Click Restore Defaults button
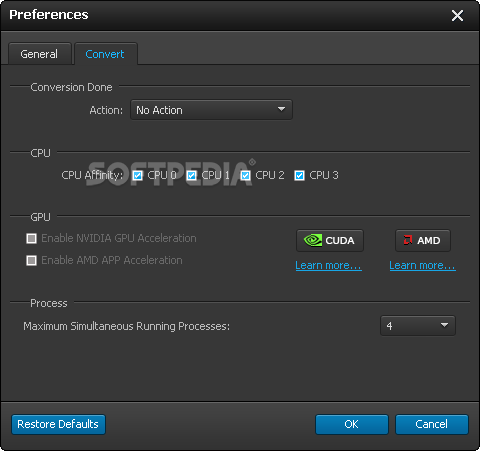This screenshot has height=451, width=480. tap(58, 424)
